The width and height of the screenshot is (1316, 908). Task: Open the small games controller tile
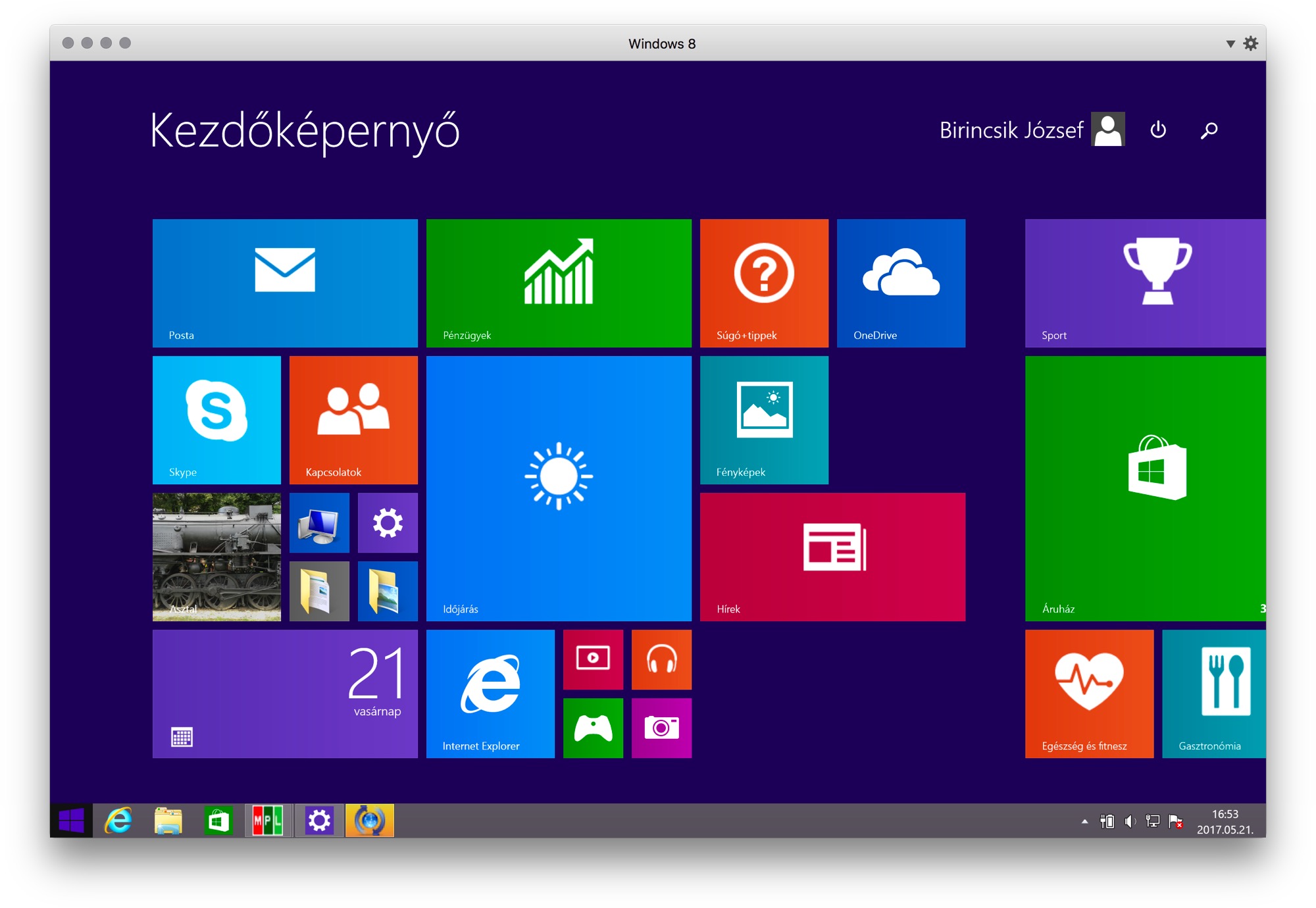tap(593, 728)
